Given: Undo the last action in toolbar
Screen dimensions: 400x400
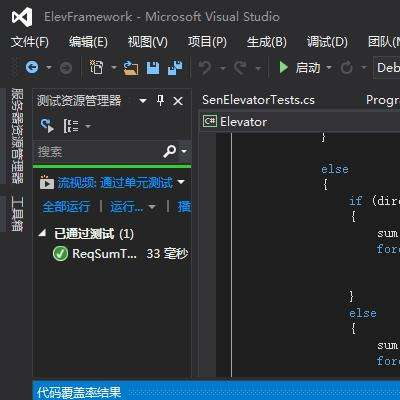Looking at the screenshot, I should click(x=204, y=68).
